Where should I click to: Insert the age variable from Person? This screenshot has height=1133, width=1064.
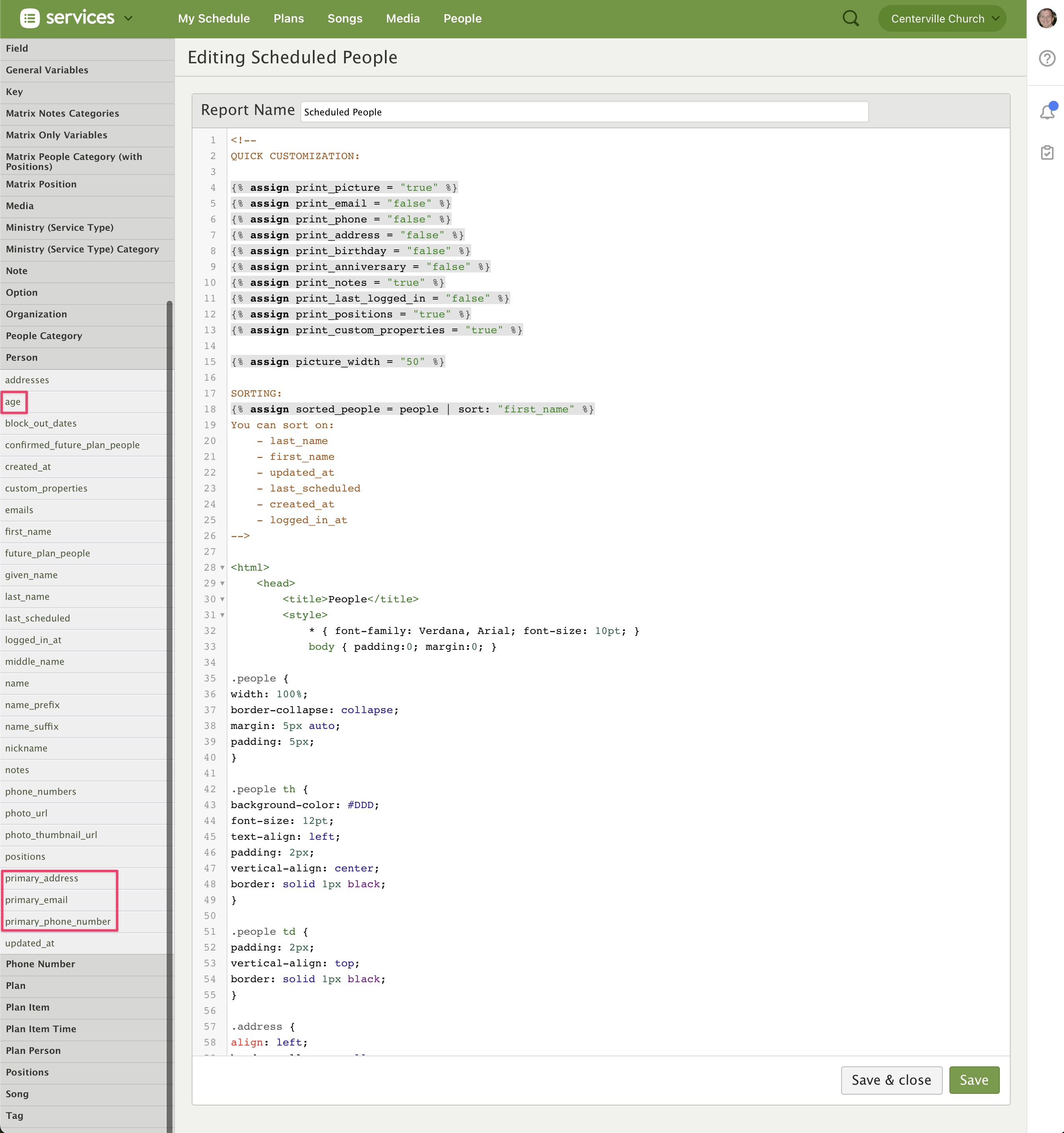tap(13, 402)
